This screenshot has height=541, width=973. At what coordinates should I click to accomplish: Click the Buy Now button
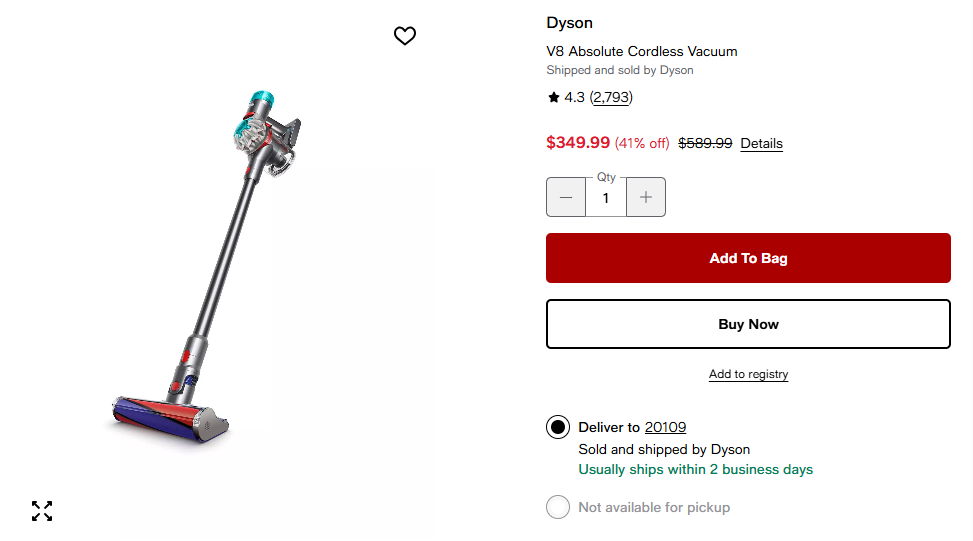[748, 324]
